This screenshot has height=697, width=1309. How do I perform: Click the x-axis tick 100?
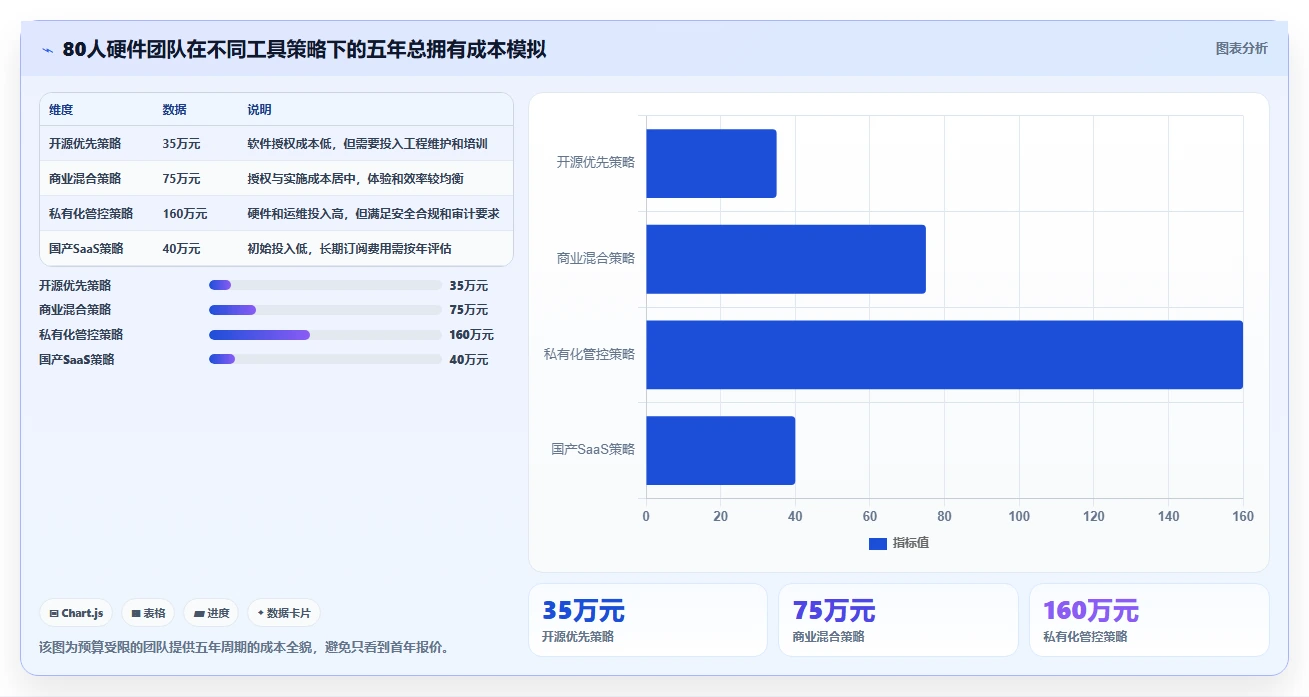click(x=1019, y=517)
